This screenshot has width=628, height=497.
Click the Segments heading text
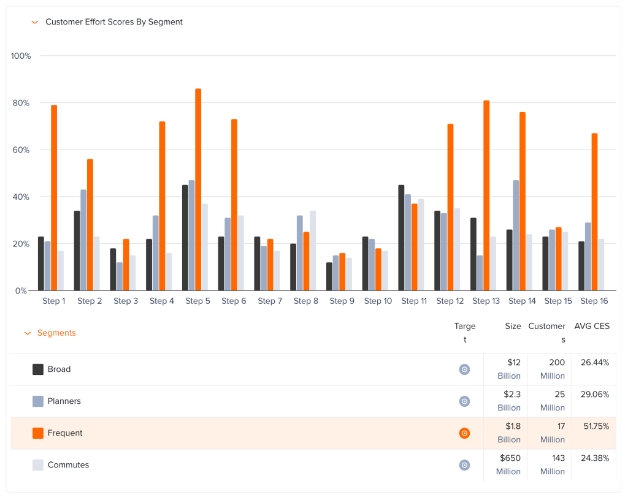click(56, 333)
